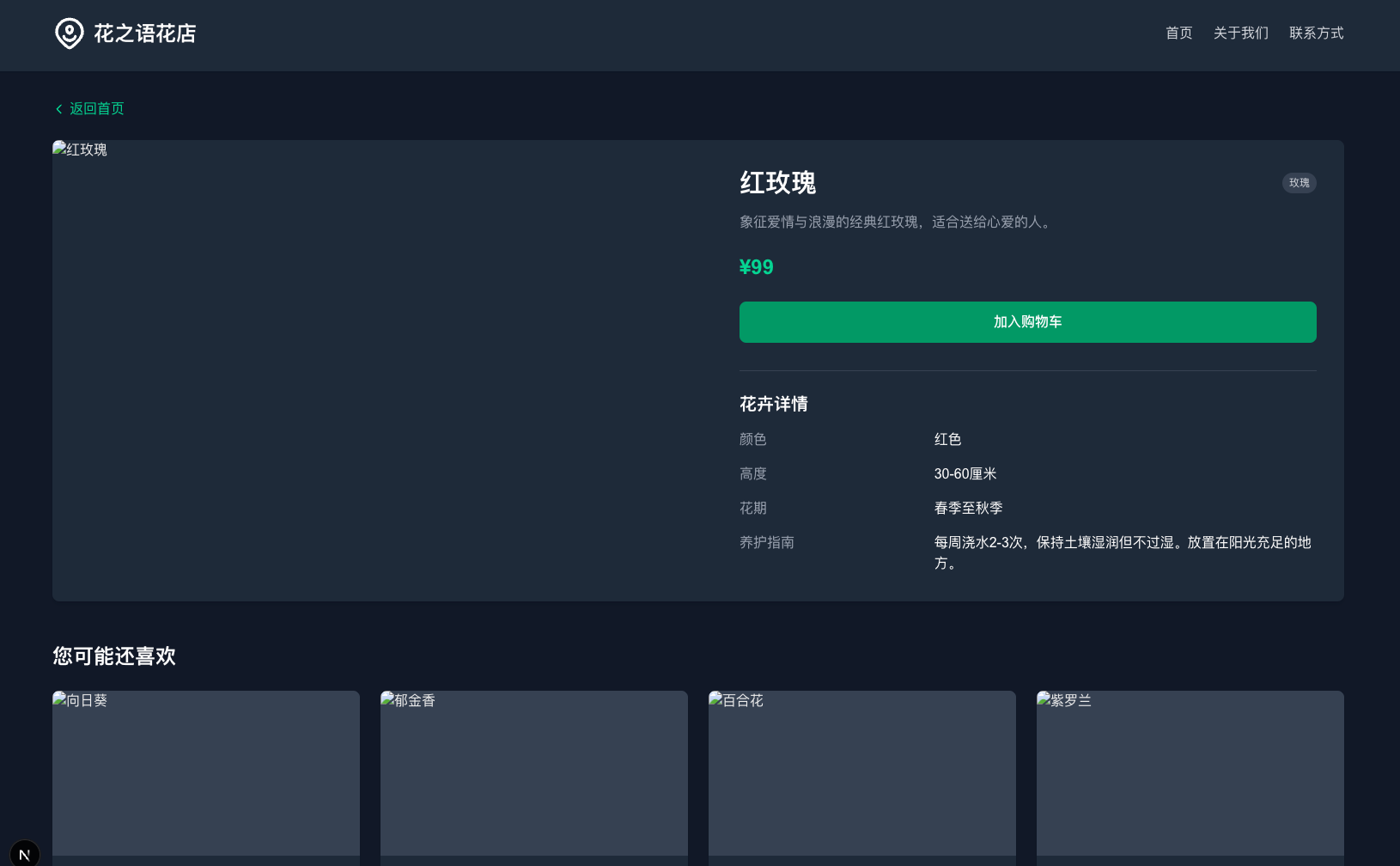Viewport: 1400px width, 866px height.
Task: Select the 紫罗兰 recommendation thumbnail
Action: coord(1190,773)
